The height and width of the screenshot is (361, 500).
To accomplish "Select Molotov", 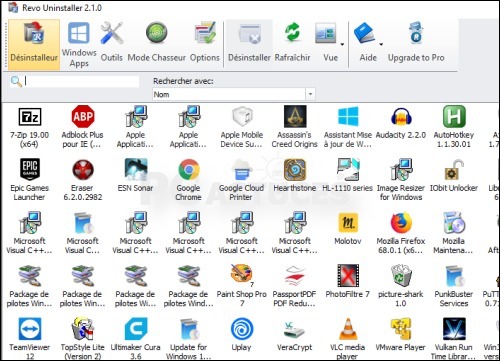I will point(348,229).
